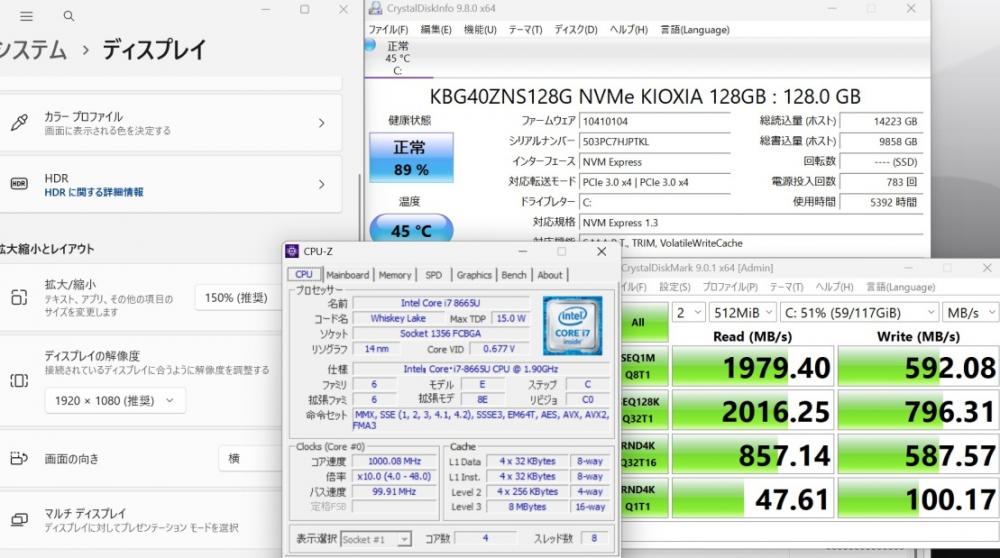Open テーマ(T) menu in CrystalDiskInfo
This screenshot has height=558, width=1000.
(x=526, y=29)
